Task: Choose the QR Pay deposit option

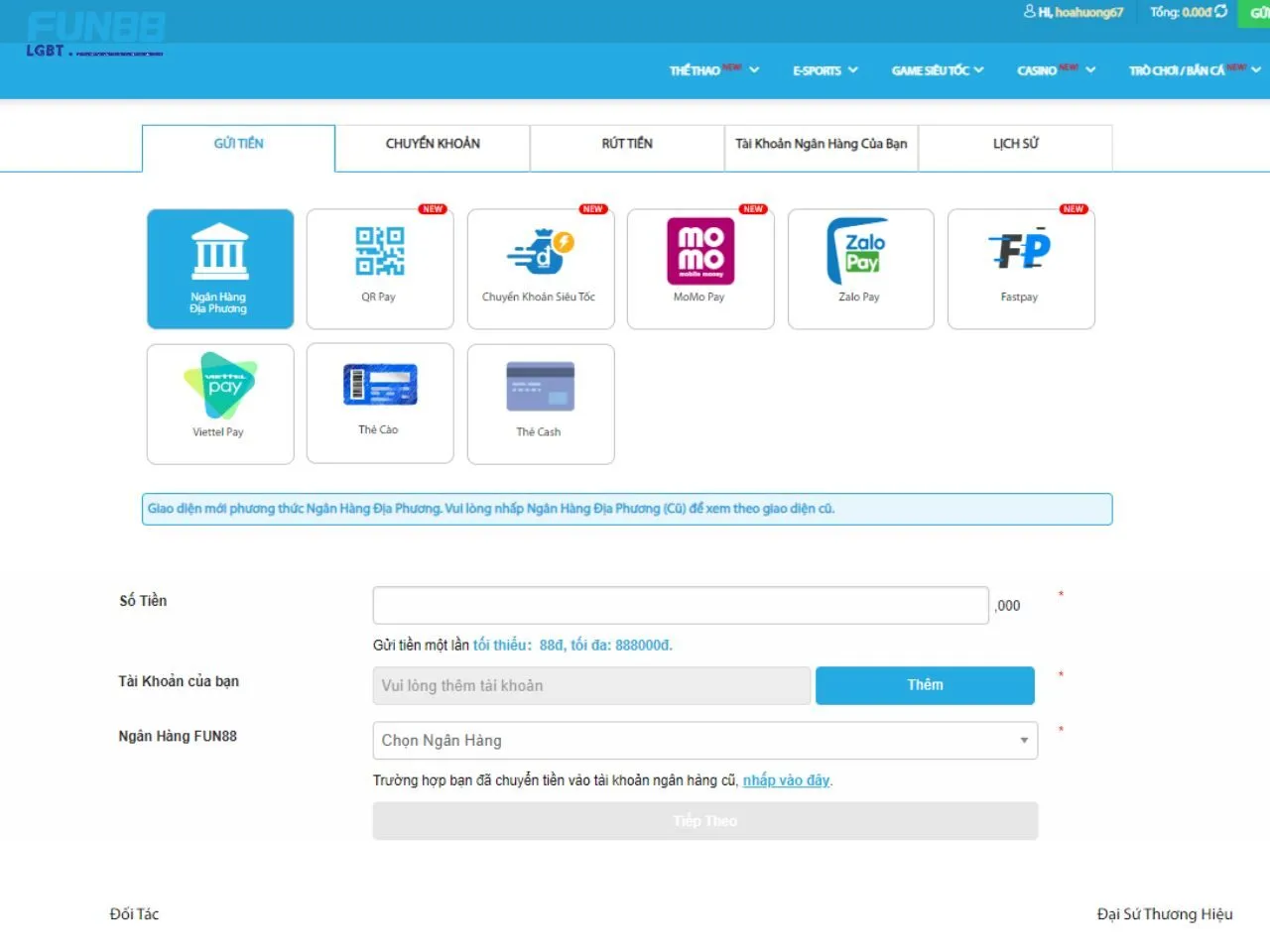Action: pos(380,269)
